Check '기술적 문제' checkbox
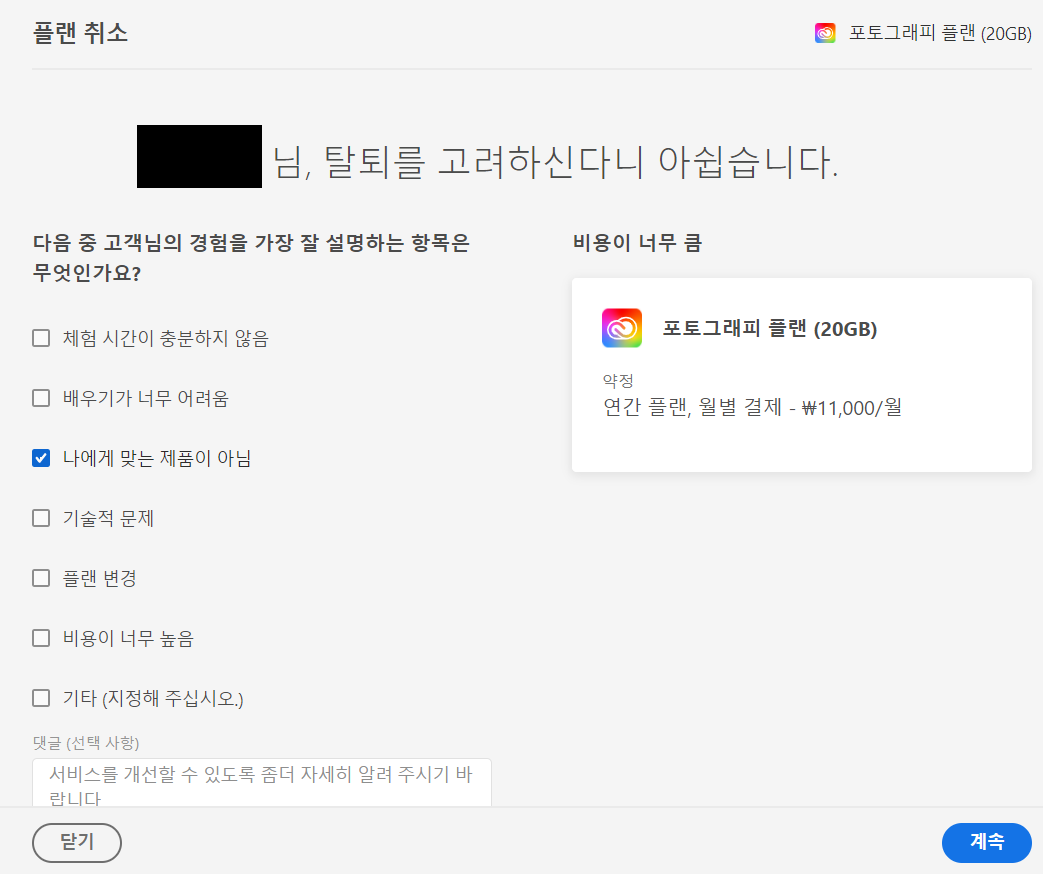Viewport: 1043px width, 874px height. pos(41,518)
